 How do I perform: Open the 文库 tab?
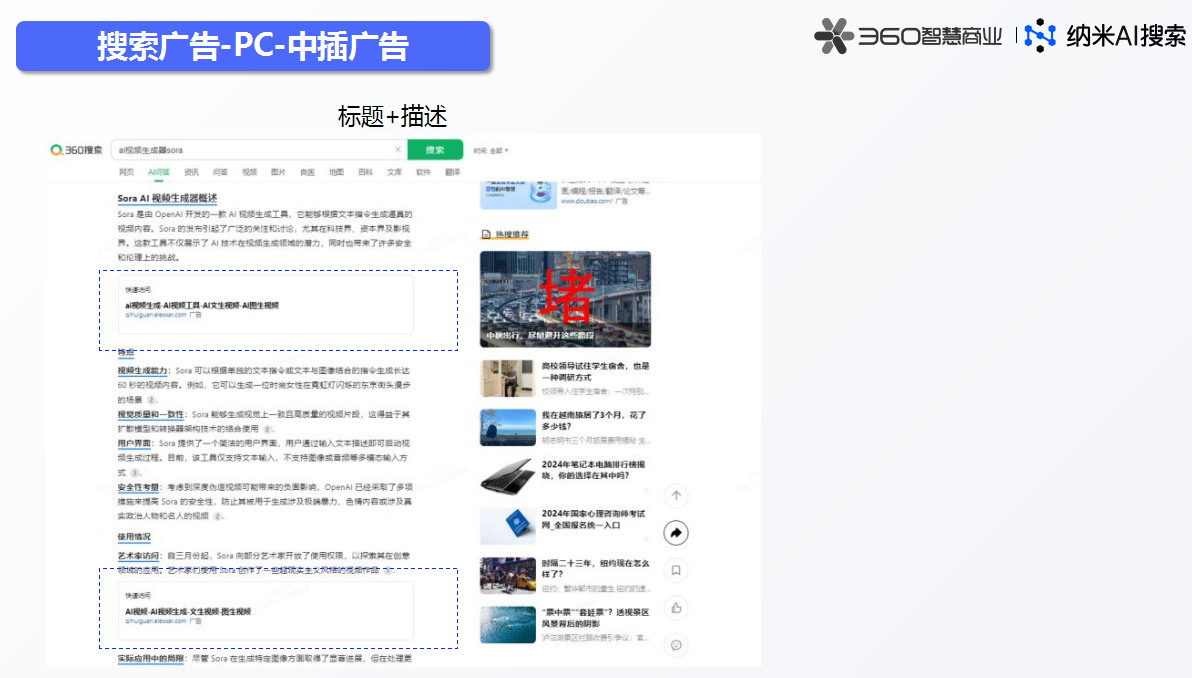pos(395,173)
